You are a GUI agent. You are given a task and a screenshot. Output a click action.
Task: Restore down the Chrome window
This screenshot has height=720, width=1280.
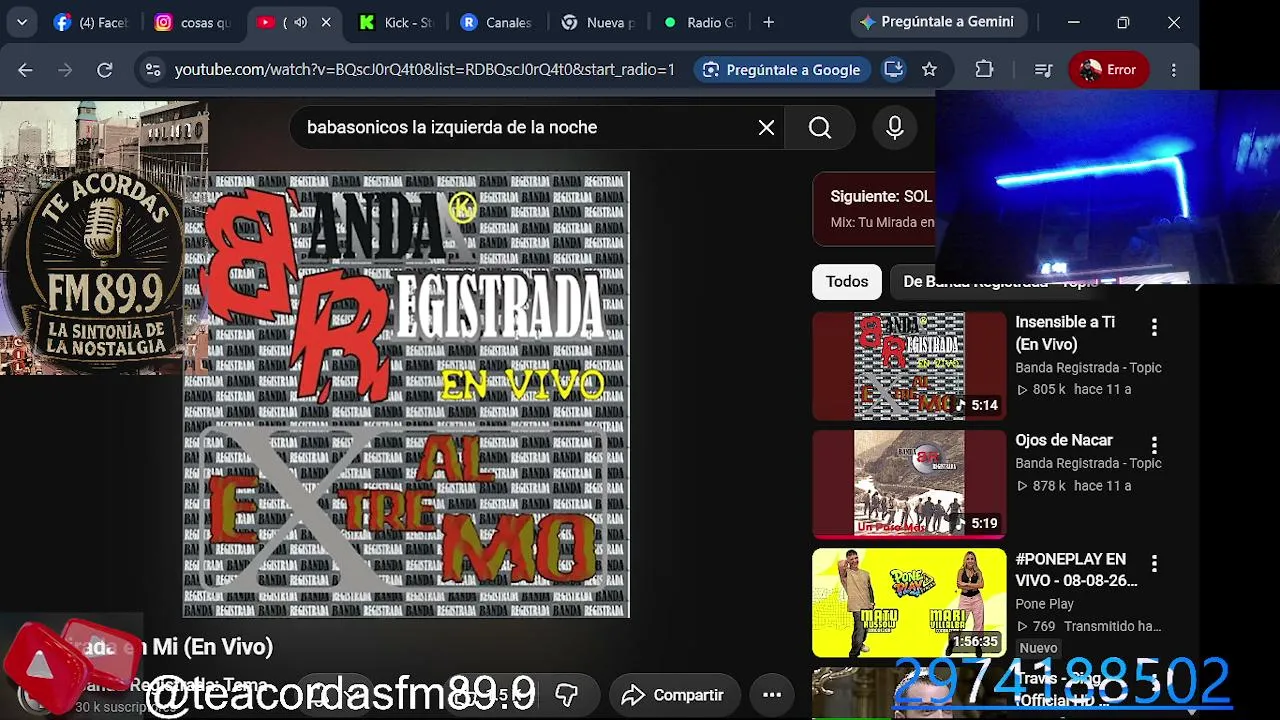(1123, 22)
